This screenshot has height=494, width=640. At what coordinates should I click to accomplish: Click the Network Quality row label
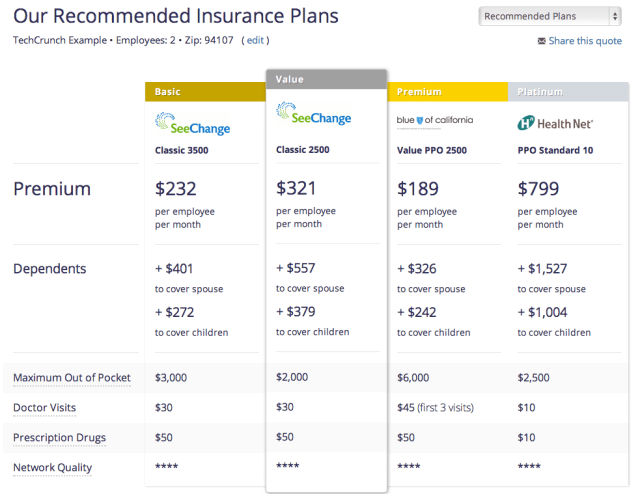(x=52, y=467)
